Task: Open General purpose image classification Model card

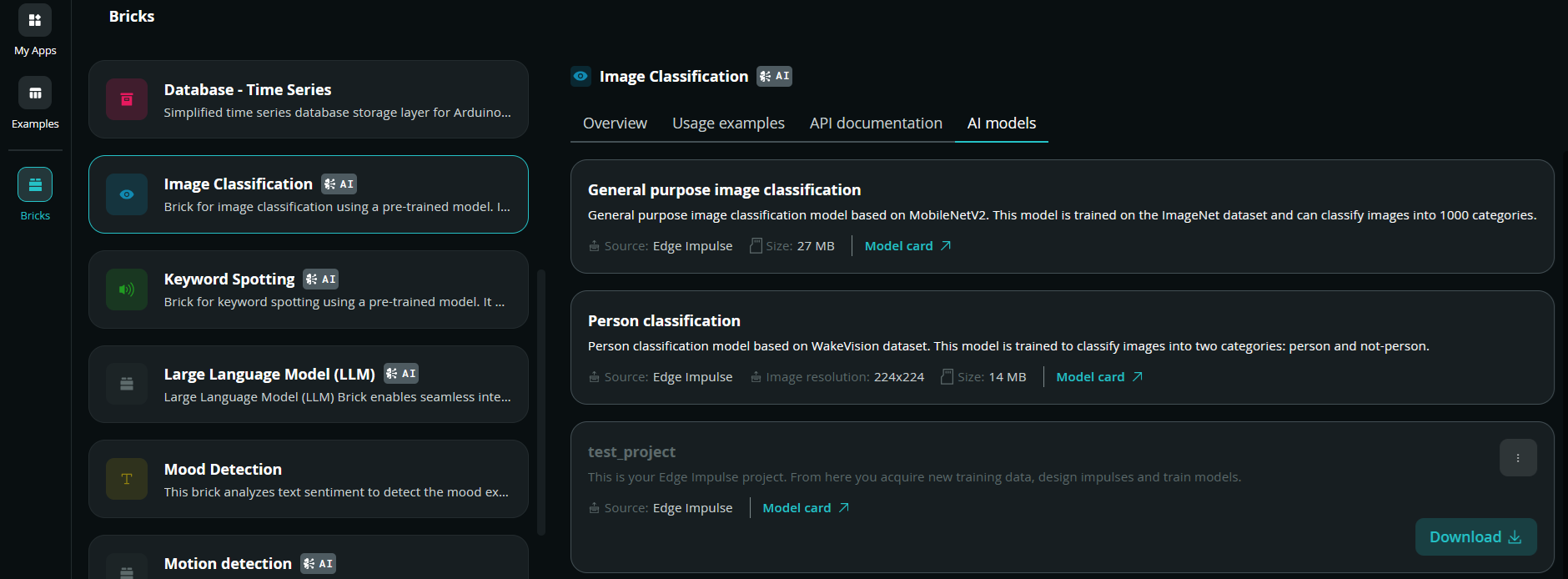Action: (x=907, y=246)
